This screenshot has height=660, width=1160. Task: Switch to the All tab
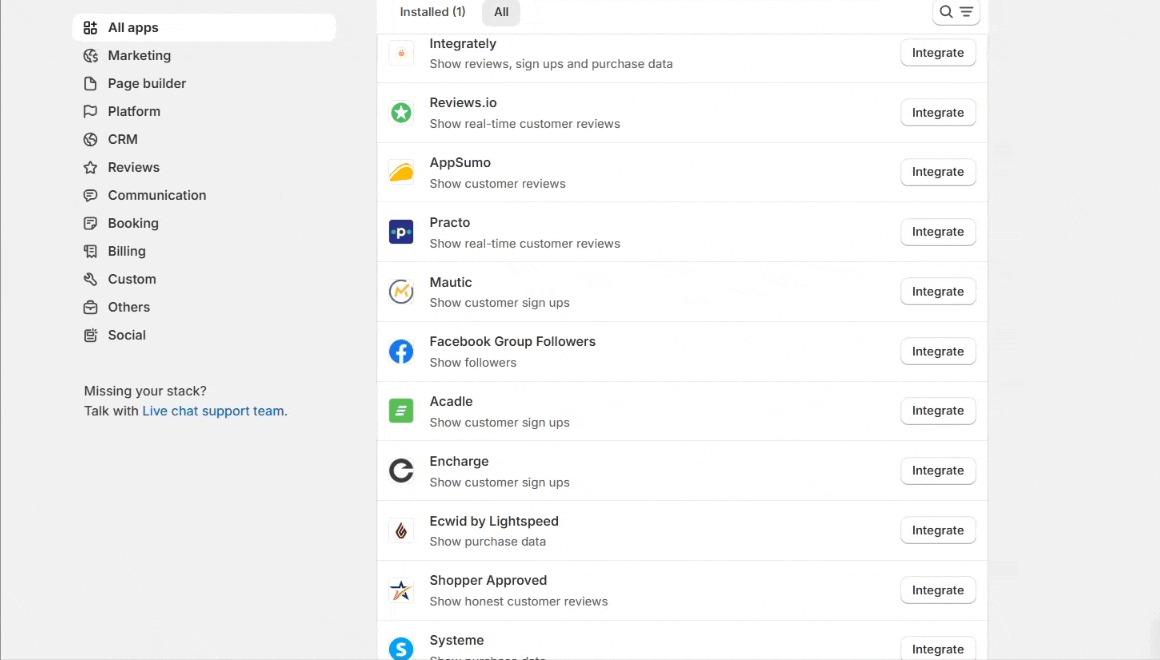[x=502, y=12]
